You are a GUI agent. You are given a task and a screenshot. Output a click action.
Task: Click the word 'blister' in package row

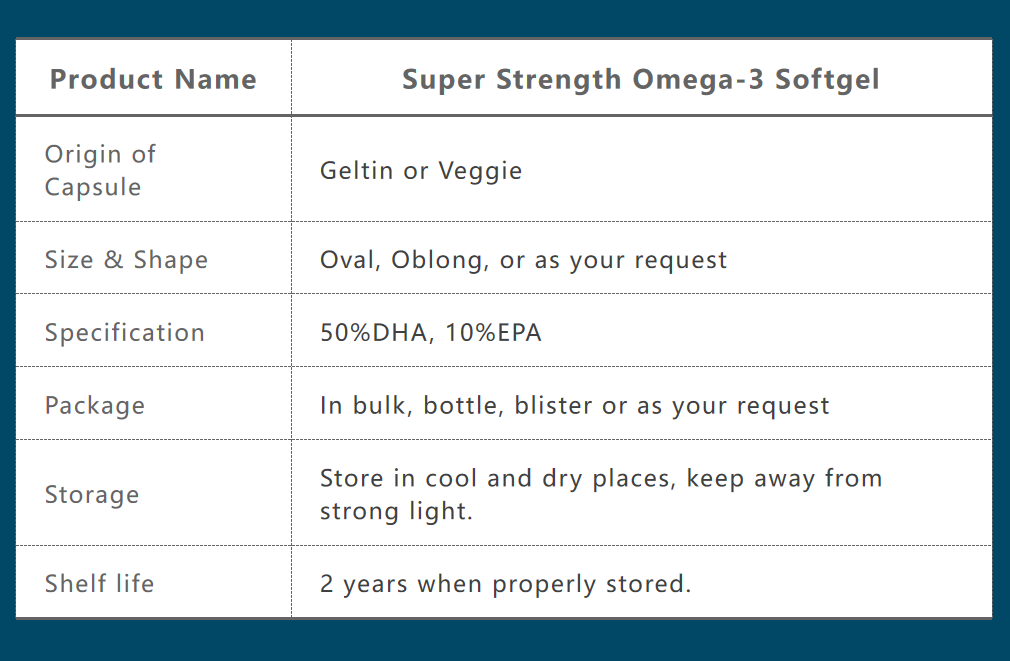coord(554,406)
